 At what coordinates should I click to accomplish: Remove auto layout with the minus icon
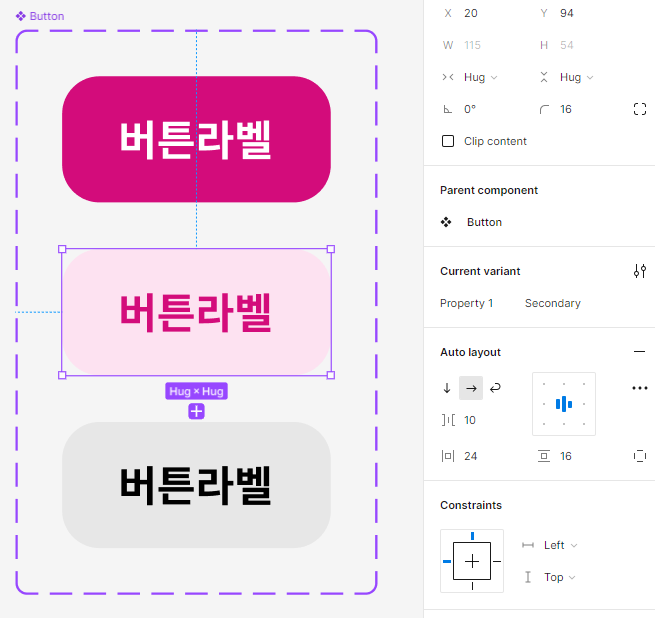pos(639,352)
